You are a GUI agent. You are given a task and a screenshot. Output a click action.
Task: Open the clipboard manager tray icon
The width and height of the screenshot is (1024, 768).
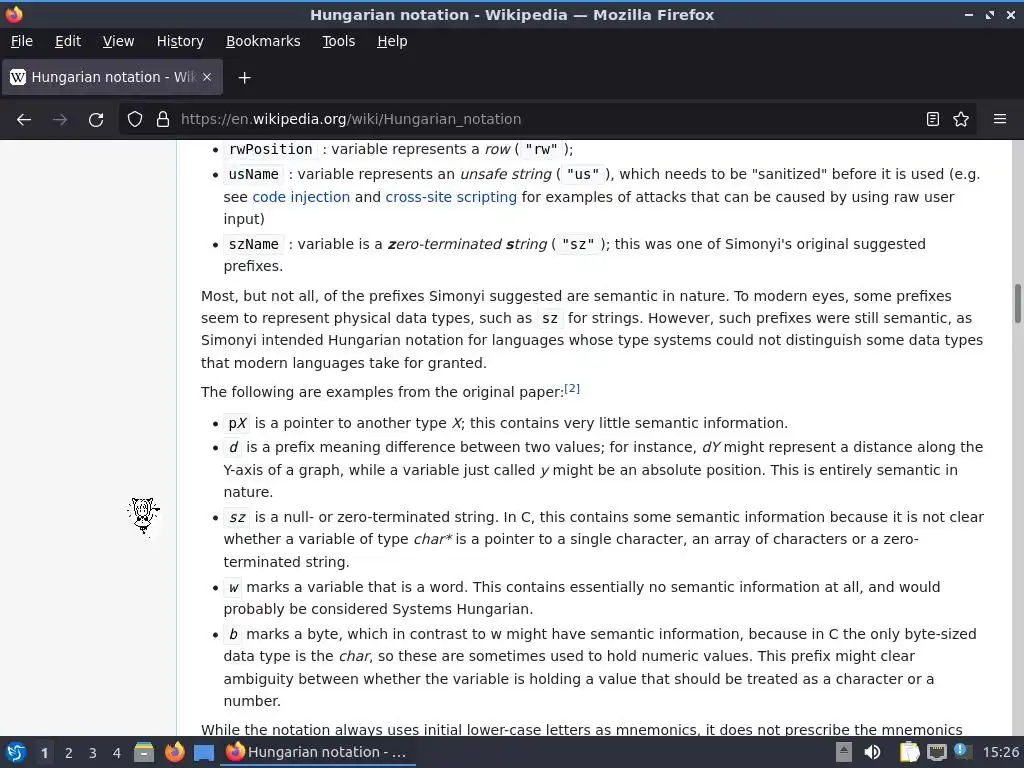click(x=909, y=752)
